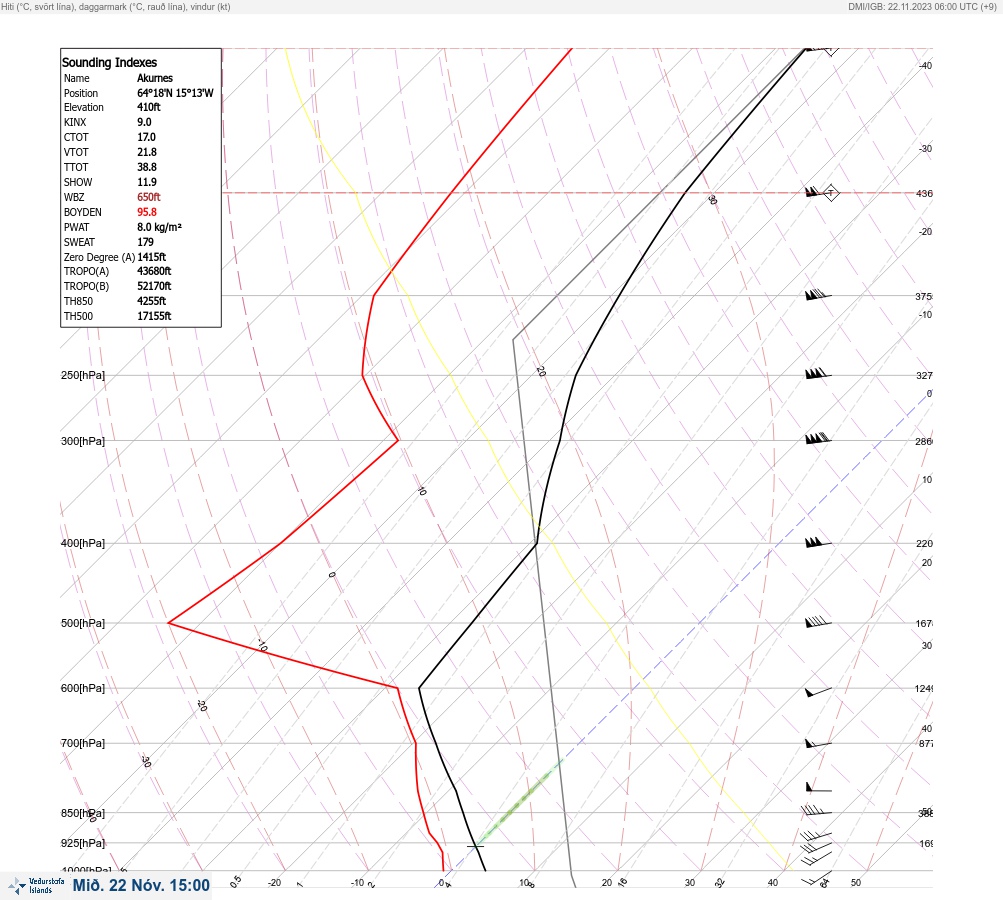Select the red WBZ value 650ft
Screen dimensions: 1003x900
click(x=148, y=197)
